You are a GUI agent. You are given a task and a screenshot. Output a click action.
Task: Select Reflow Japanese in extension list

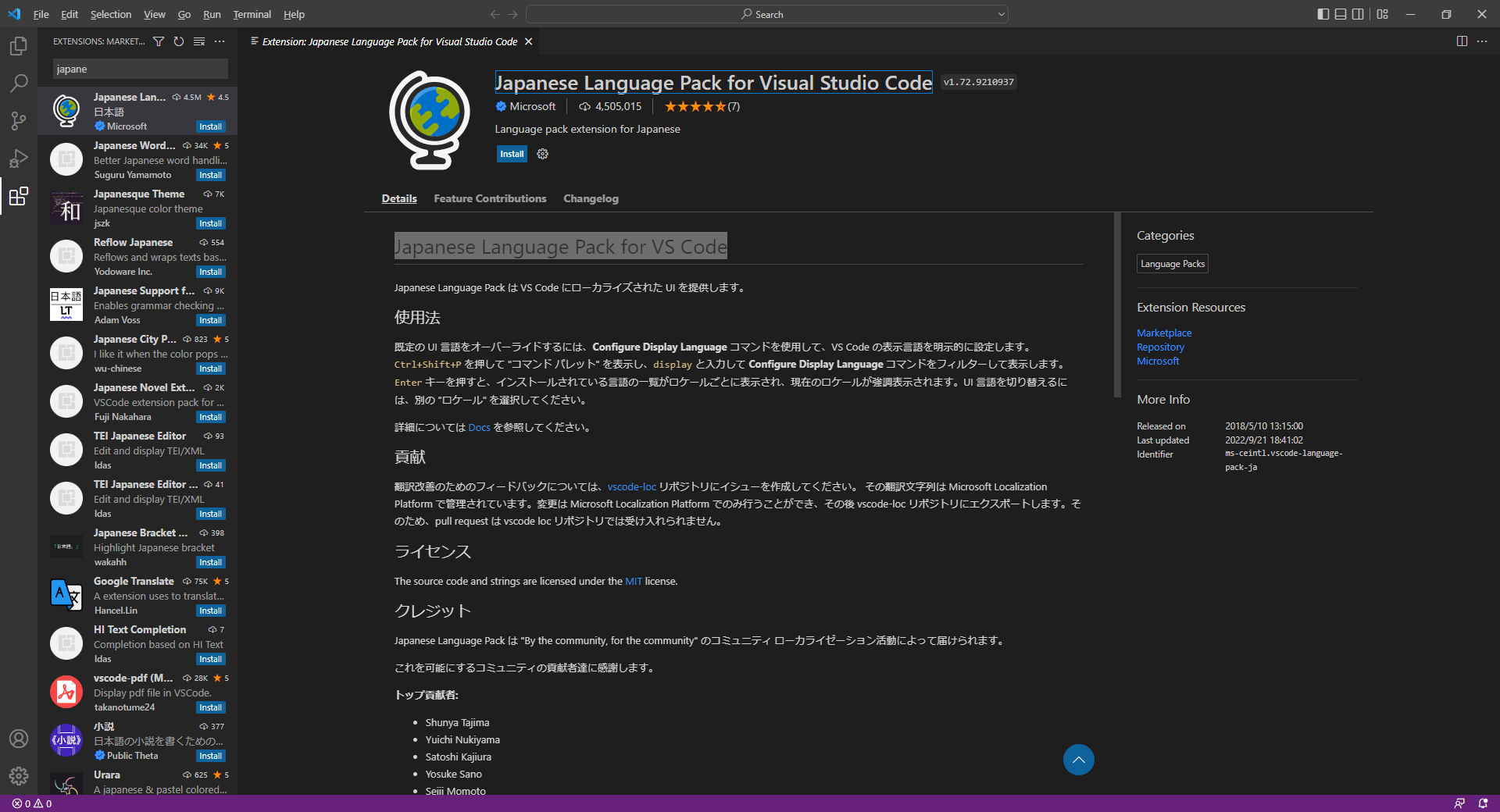point(137,257)
